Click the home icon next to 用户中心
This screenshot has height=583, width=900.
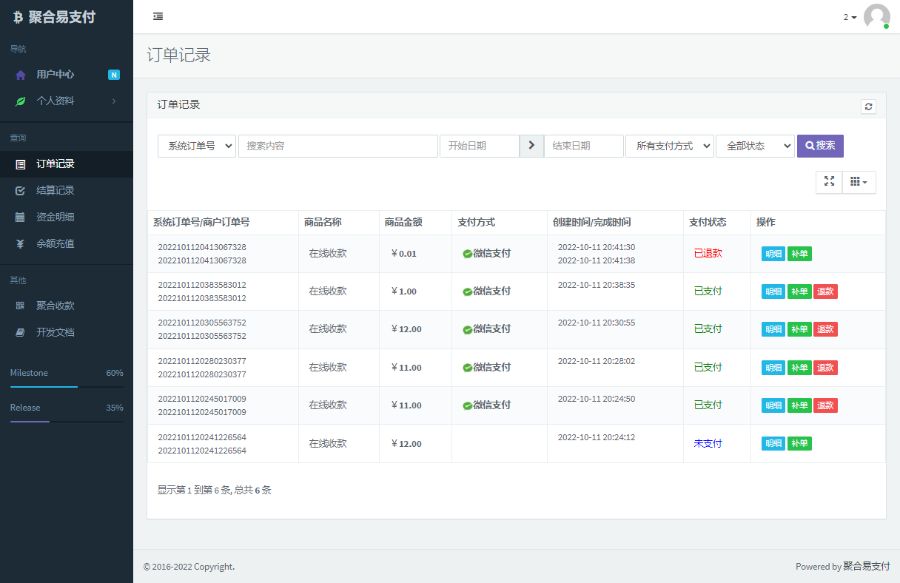click(21, 75)
